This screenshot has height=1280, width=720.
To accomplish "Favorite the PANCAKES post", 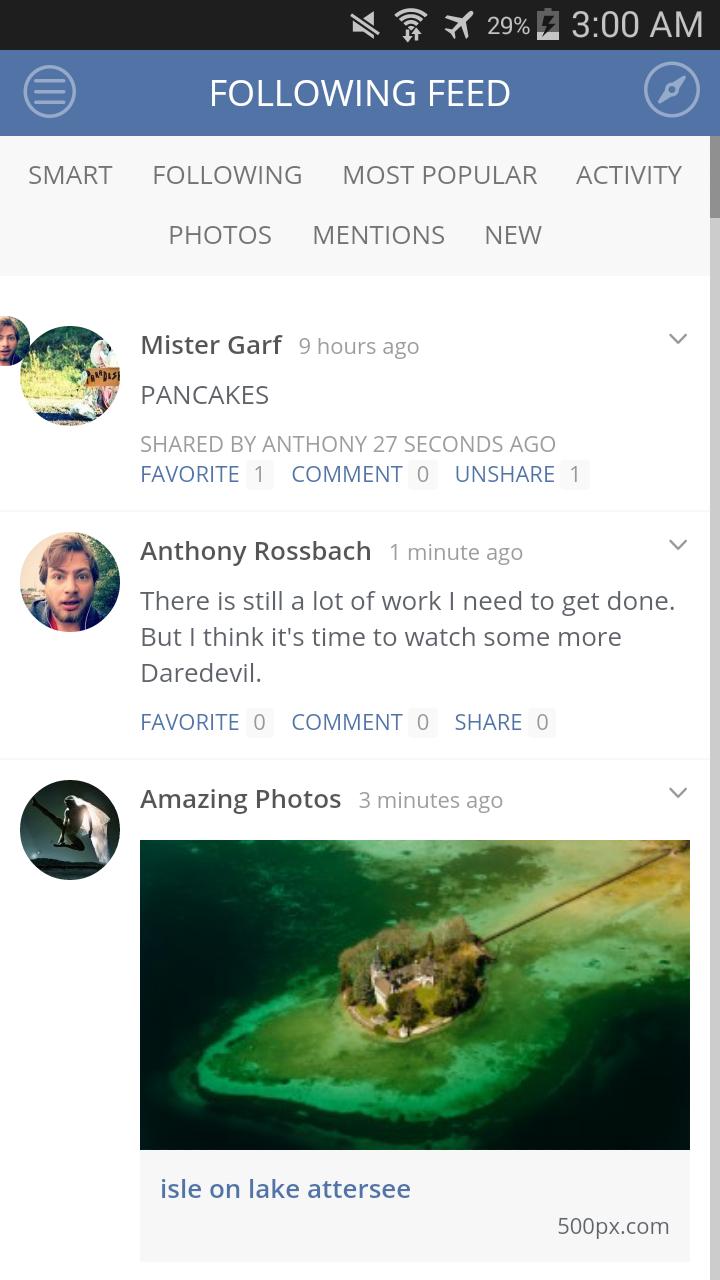I will 190,473.
